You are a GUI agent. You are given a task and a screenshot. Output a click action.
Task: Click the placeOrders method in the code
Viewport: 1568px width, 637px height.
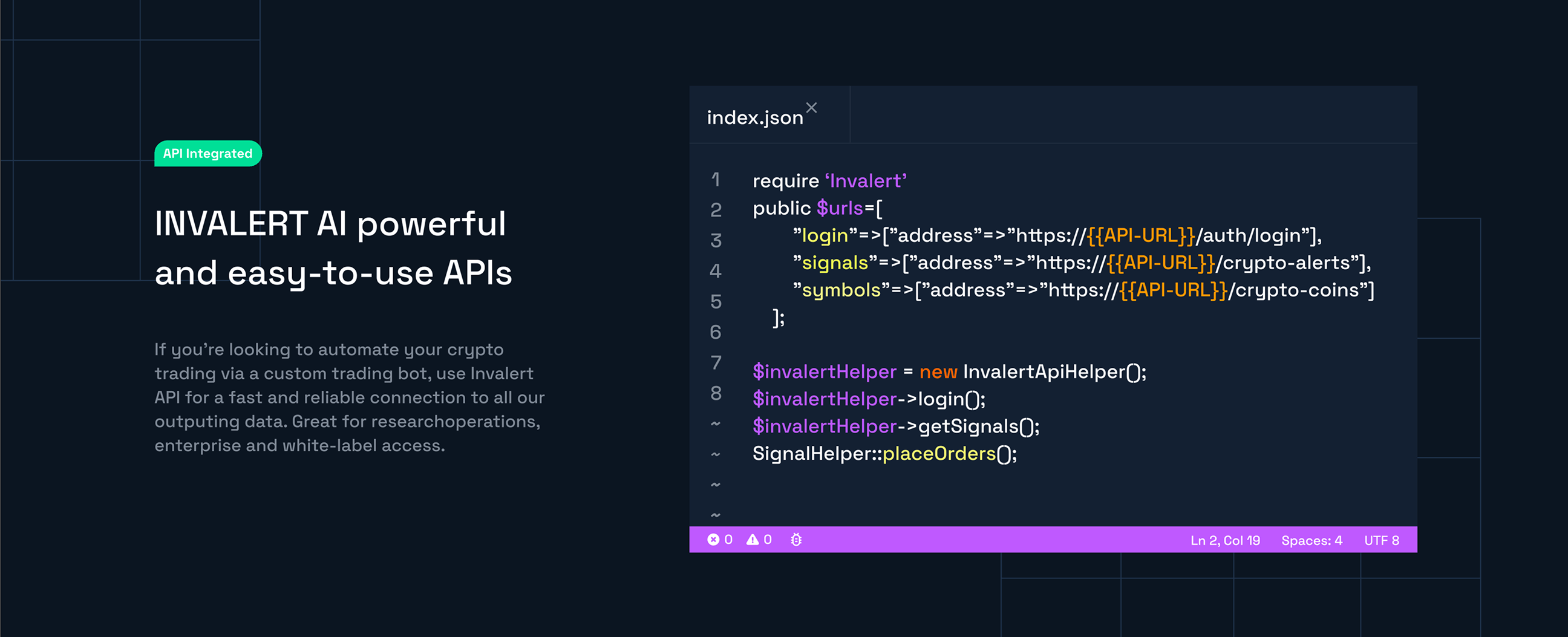(x=939, y=454)
